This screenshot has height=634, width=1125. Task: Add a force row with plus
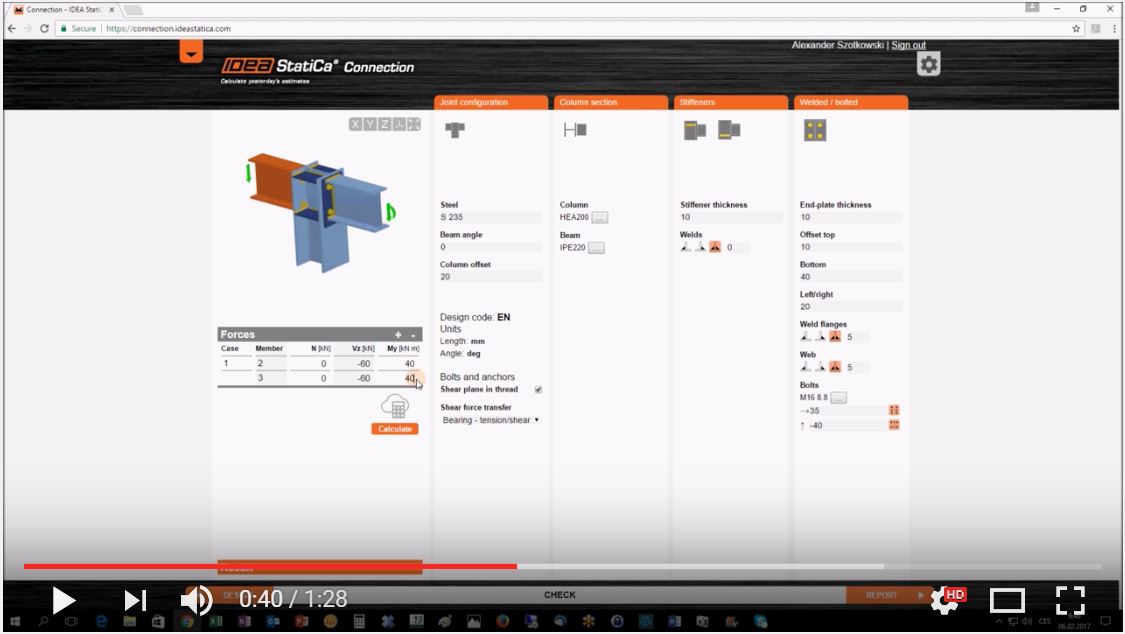click(x=398, y=335)
